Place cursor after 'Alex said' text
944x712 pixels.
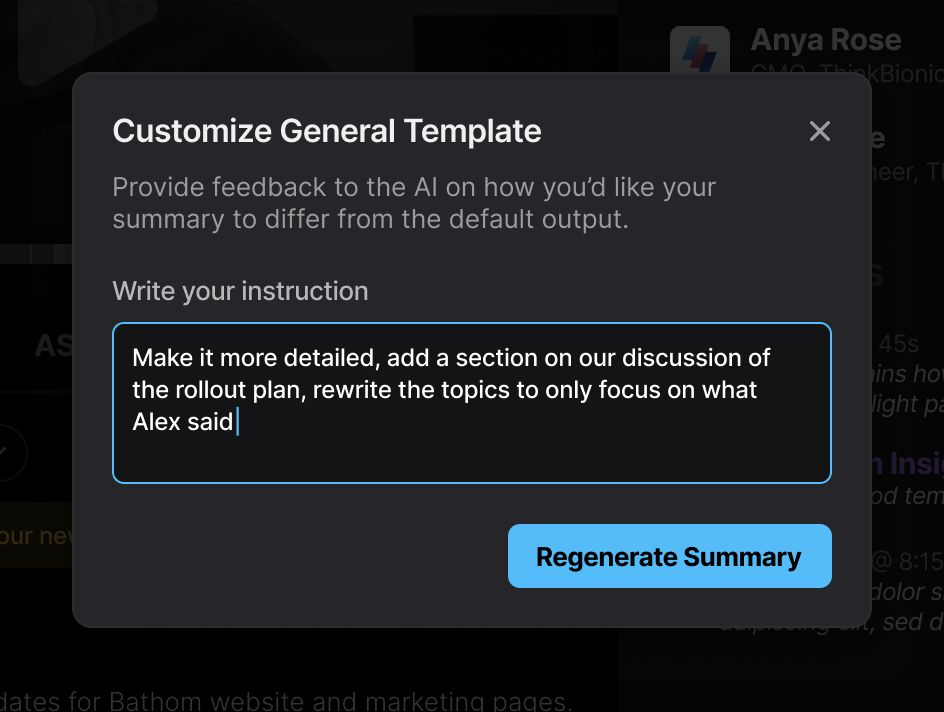pyautogui.click(x=237, y=421)
